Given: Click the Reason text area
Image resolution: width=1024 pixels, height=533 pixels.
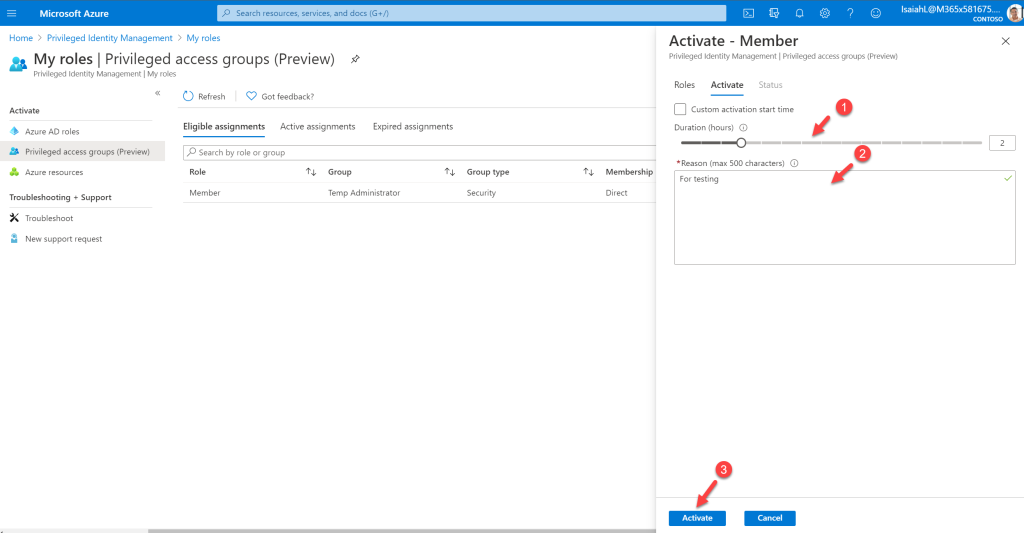Looking at the screenshot, I should (x=844, y=218).
